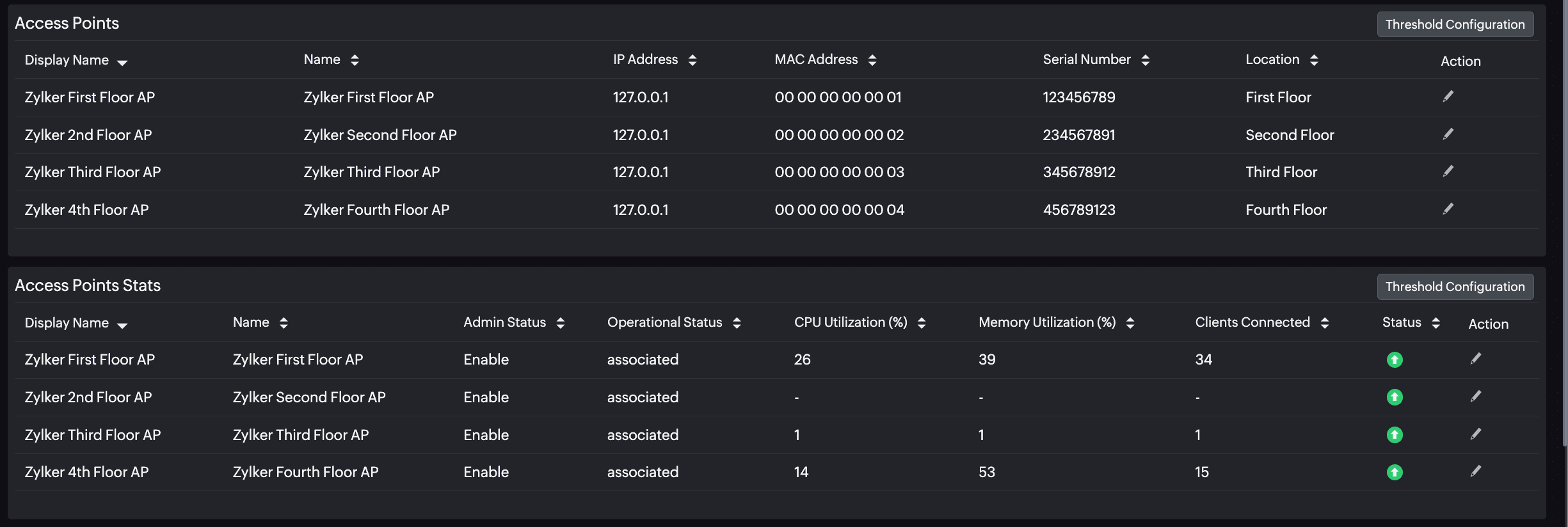Viewport: 1568px width, 527px height.
Task: Click green up status icon for Third Floor AP
Action: (x=1394, y=435)
